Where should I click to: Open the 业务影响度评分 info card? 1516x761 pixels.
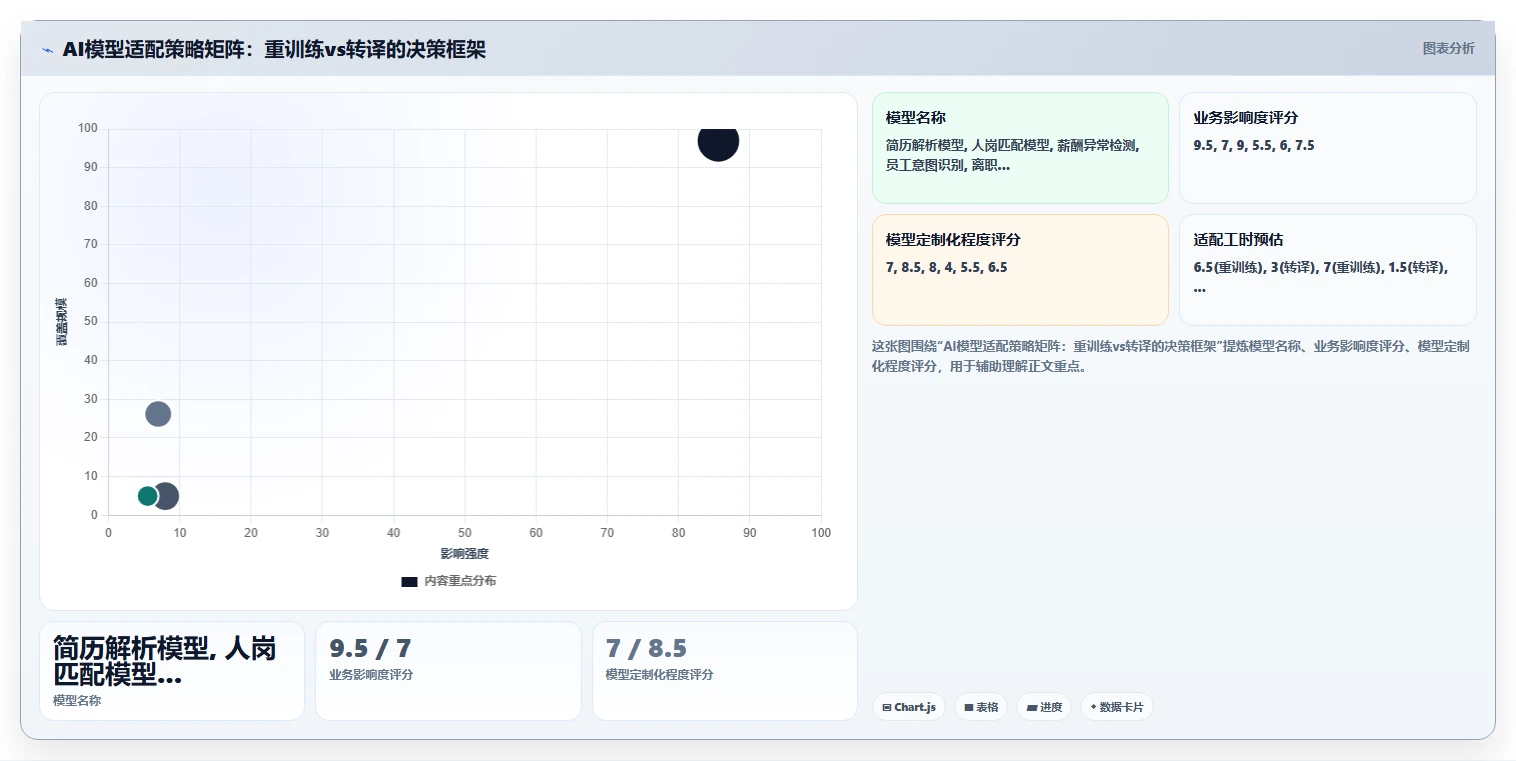[x=1327, y=148]
